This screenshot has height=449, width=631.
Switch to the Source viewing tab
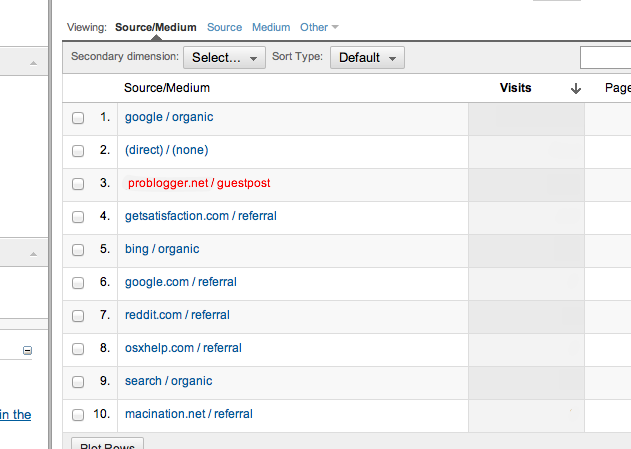[x=224, y=27]
